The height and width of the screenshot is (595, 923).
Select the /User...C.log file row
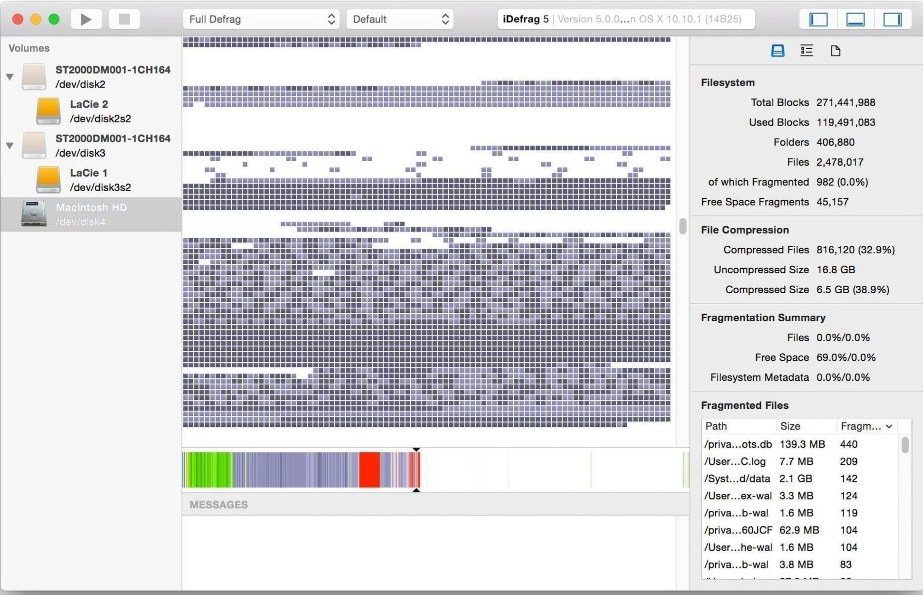click(801, 461)
